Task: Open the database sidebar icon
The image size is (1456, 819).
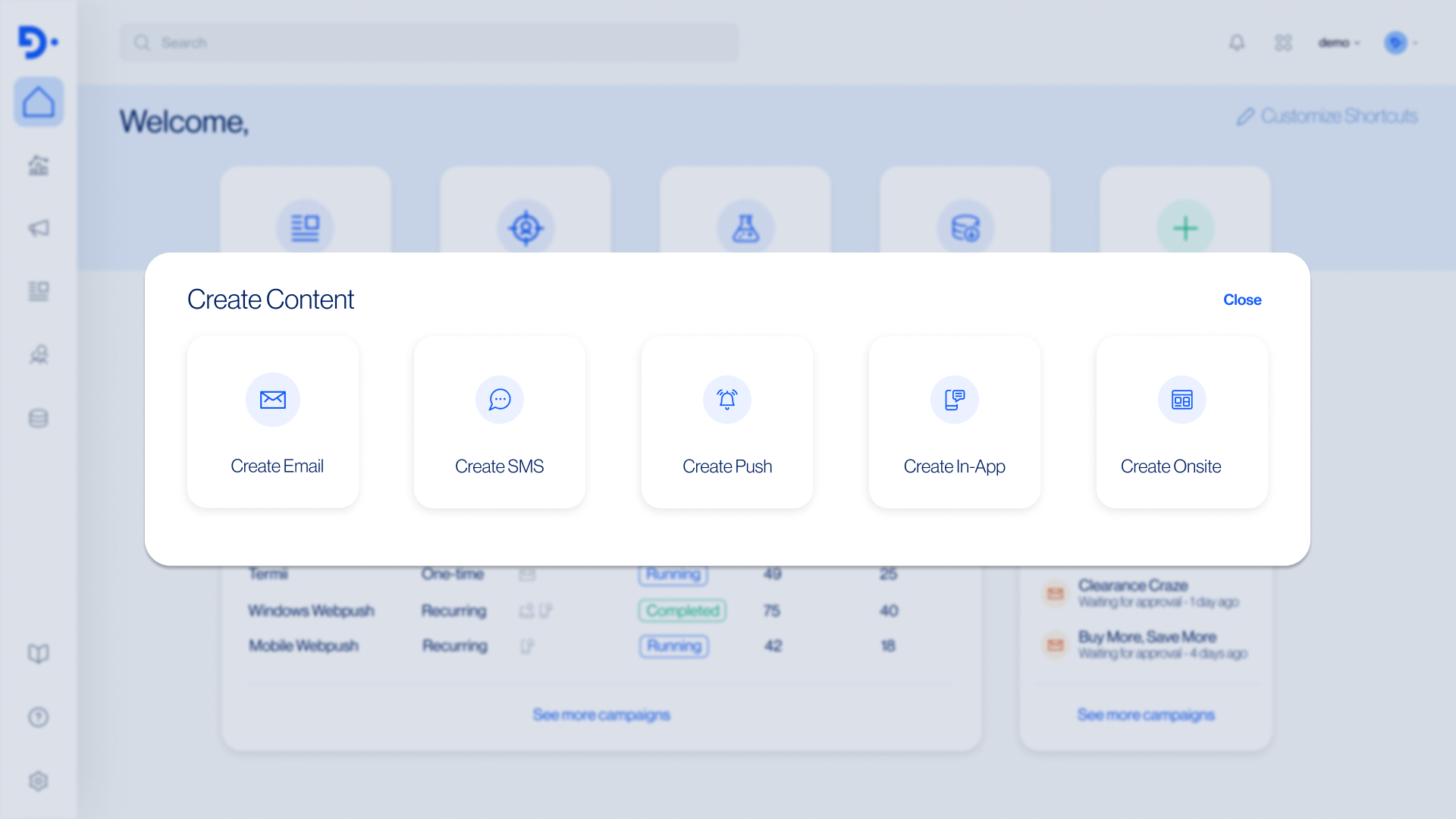Action: [x=39, y=418]
